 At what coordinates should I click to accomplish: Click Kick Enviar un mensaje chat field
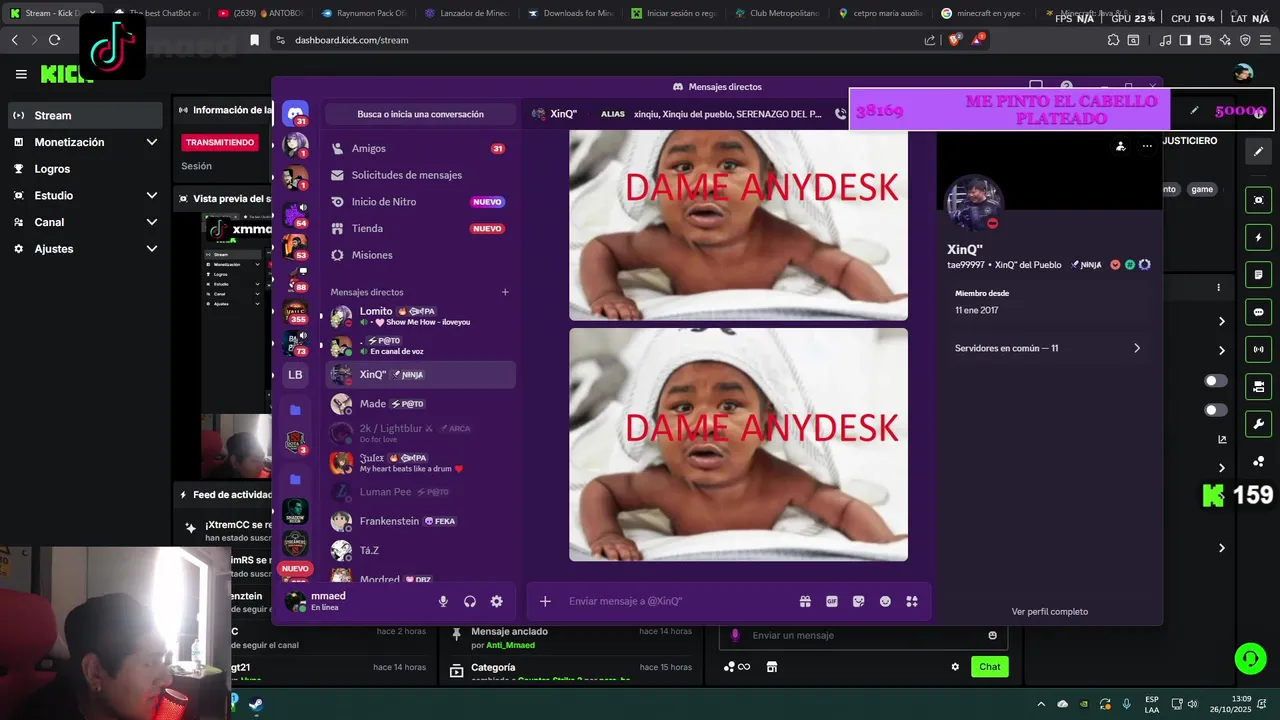[x=863, y=635]
